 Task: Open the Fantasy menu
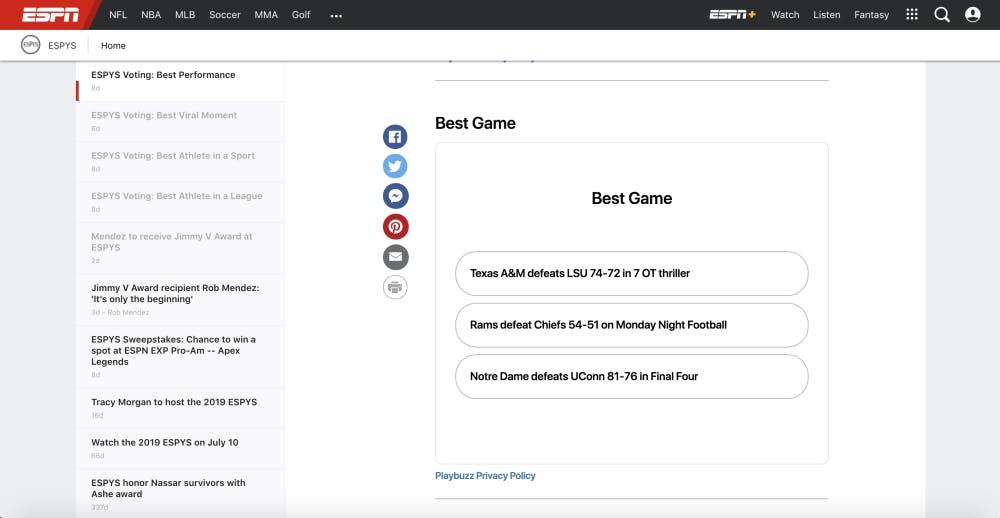(x=871, y=15)
